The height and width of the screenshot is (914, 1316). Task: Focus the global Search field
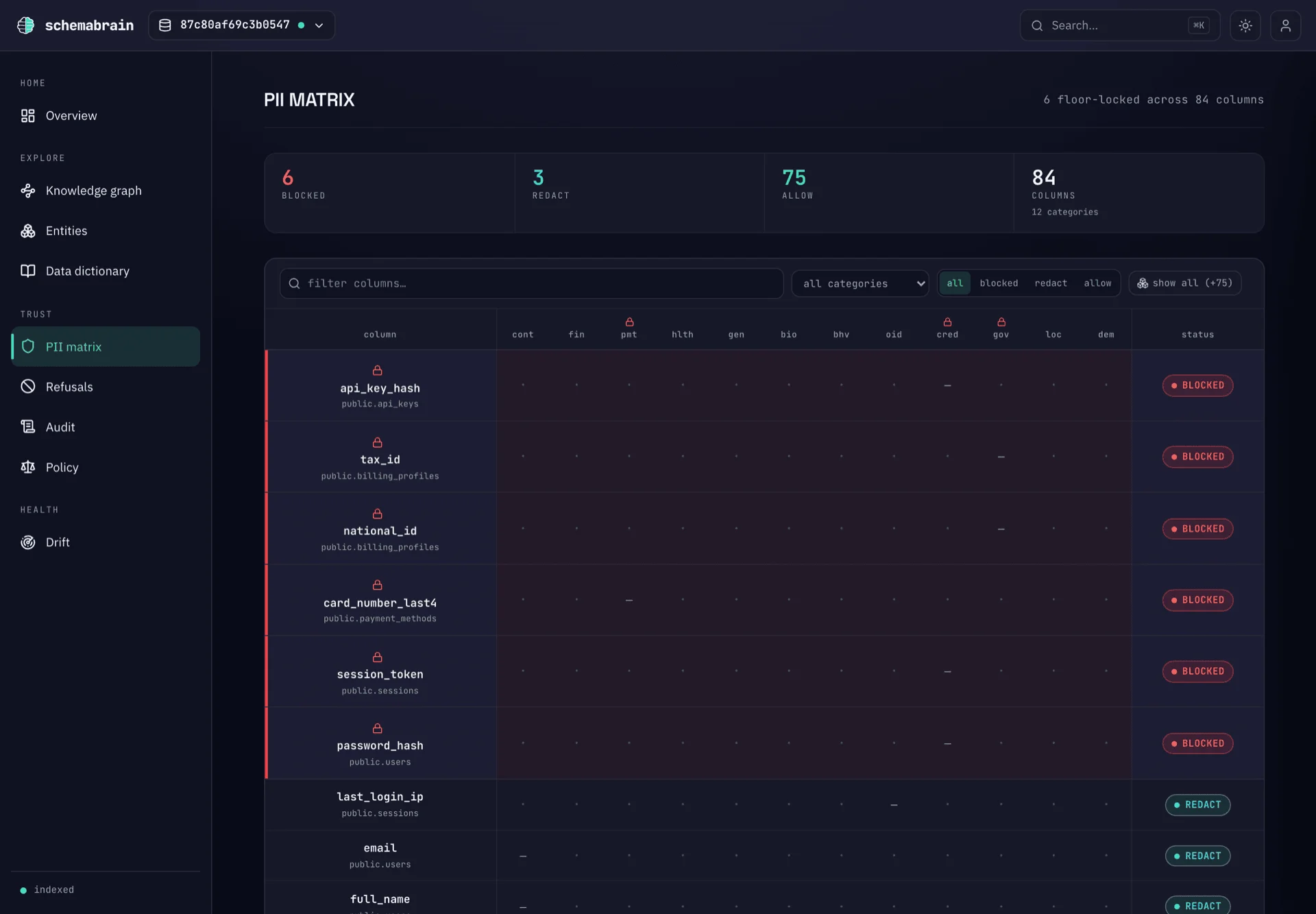pyautogui.click(x=1119, y=25)
